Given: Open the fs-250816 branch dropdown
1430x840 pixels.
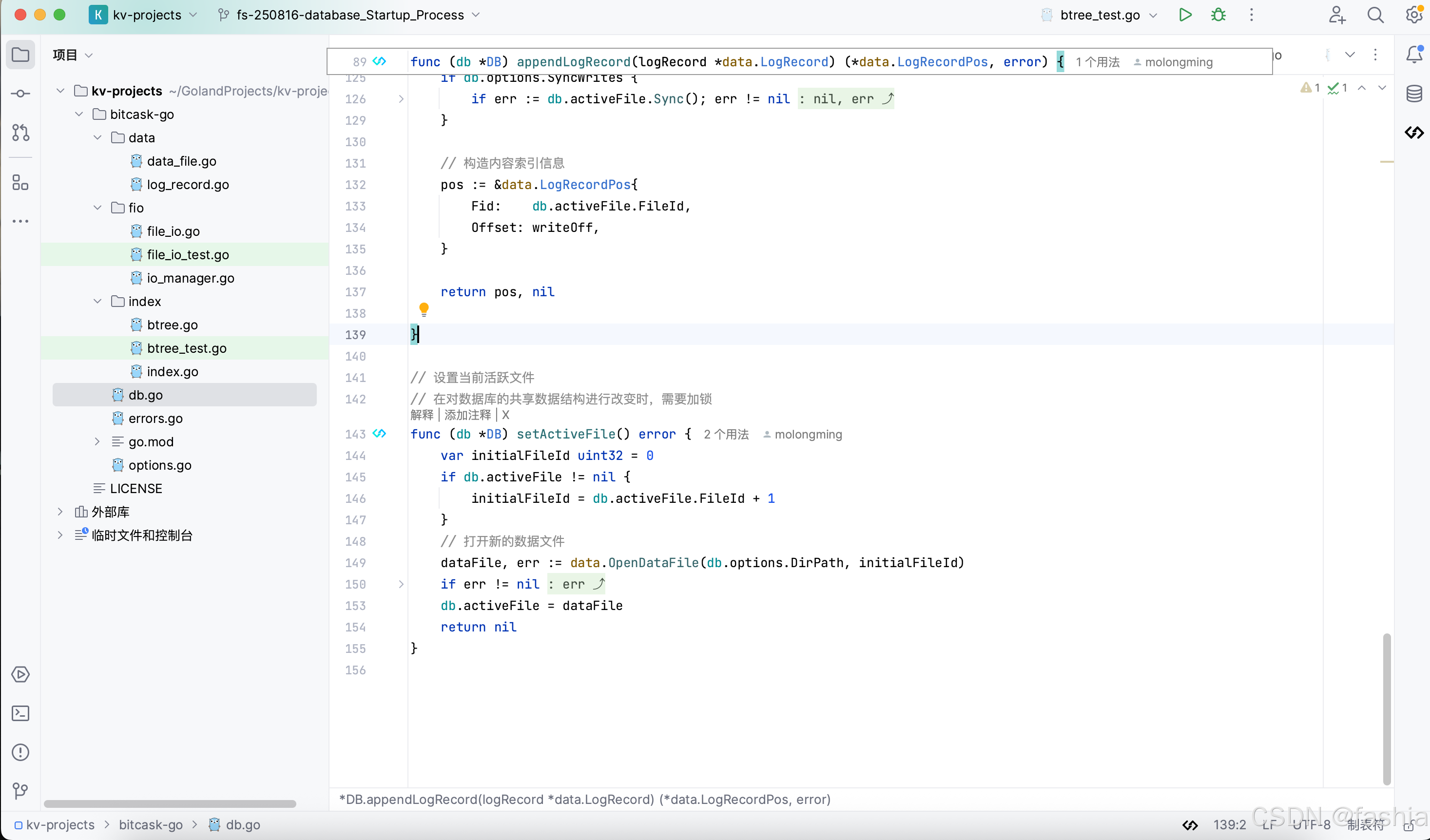Looking at the screenshot, I should (477, 15).
